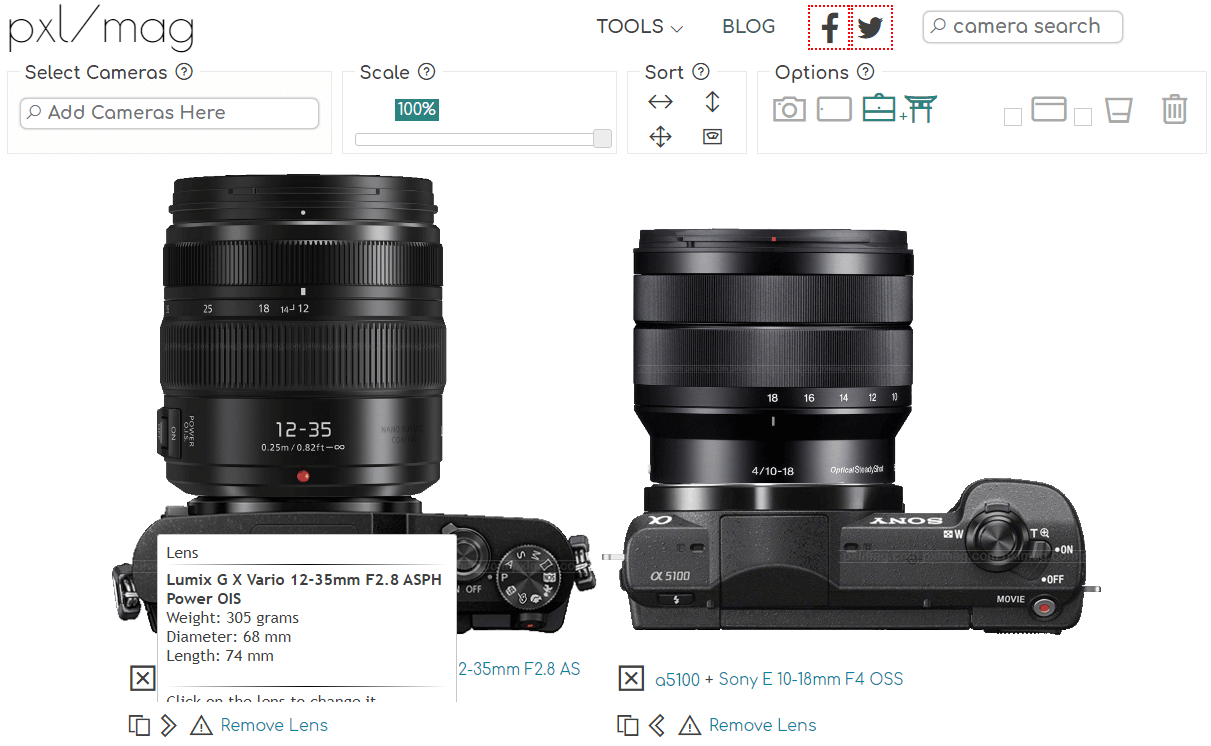Open the partly hidden 2-35mm F2.8 AS lens link
The image size is (1211, 746).
point(519,669)
